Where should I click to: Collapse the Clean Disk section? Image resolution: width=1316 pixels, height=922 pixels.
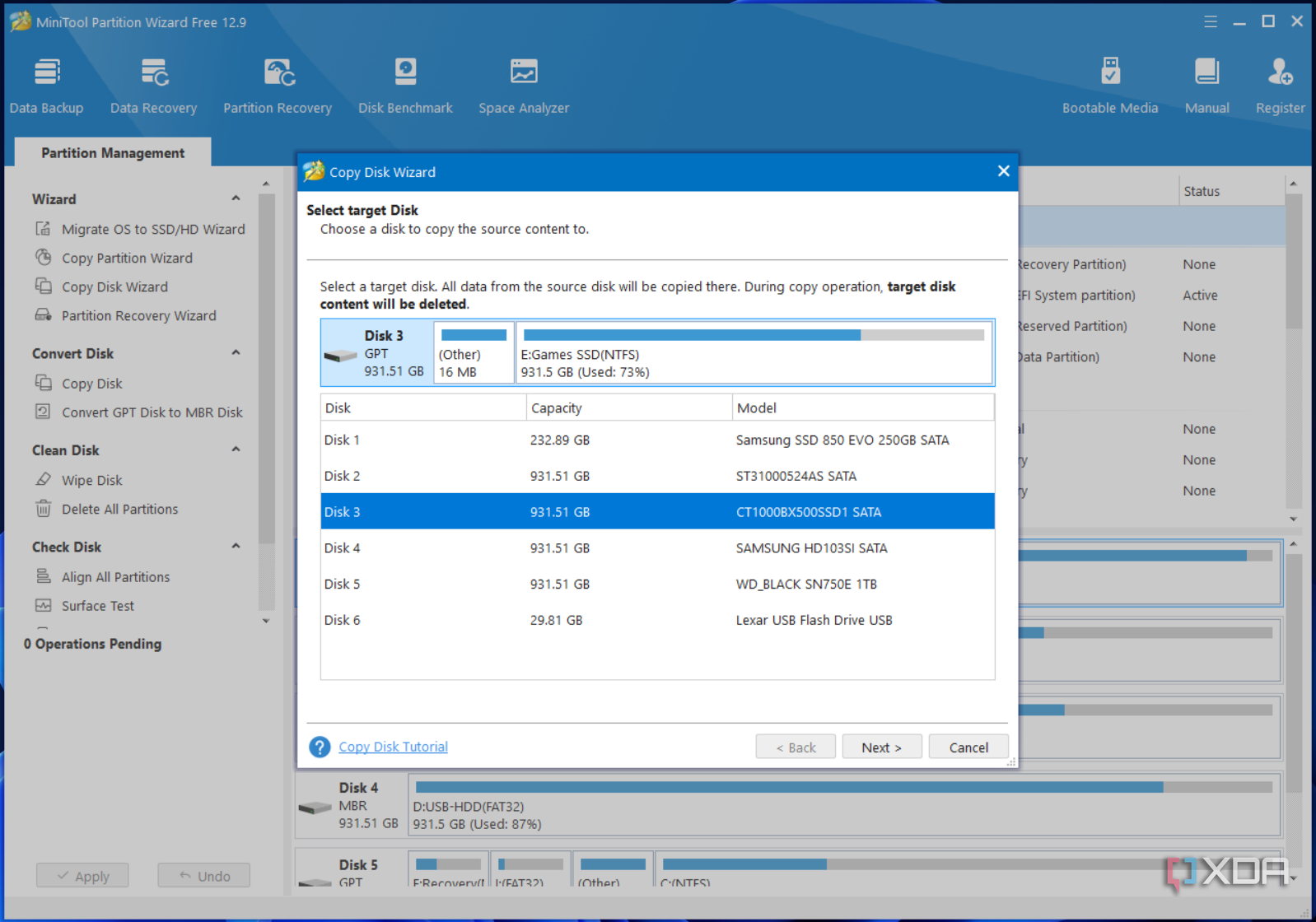point(236,449)
